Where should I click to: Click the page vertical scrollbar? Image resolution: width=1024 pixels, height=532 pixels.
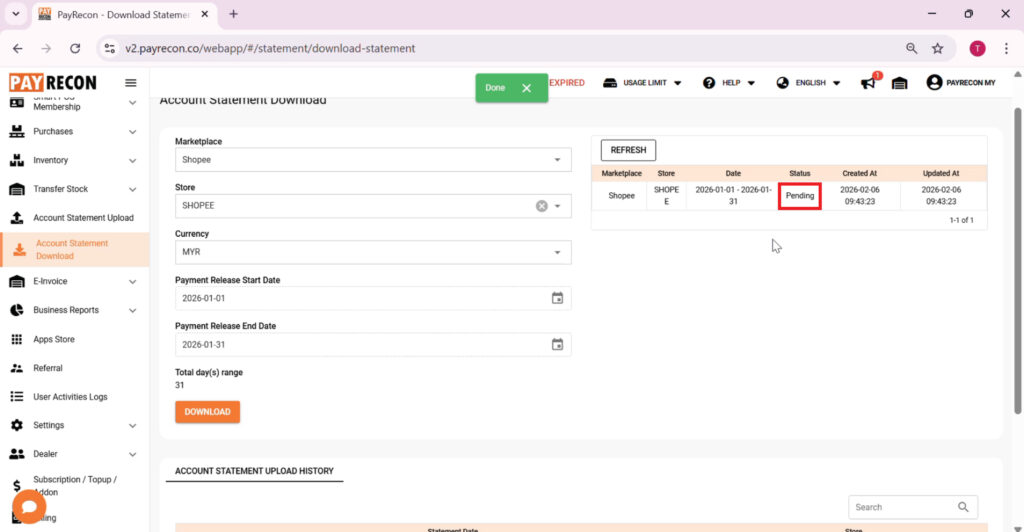tap(1017, 261)
